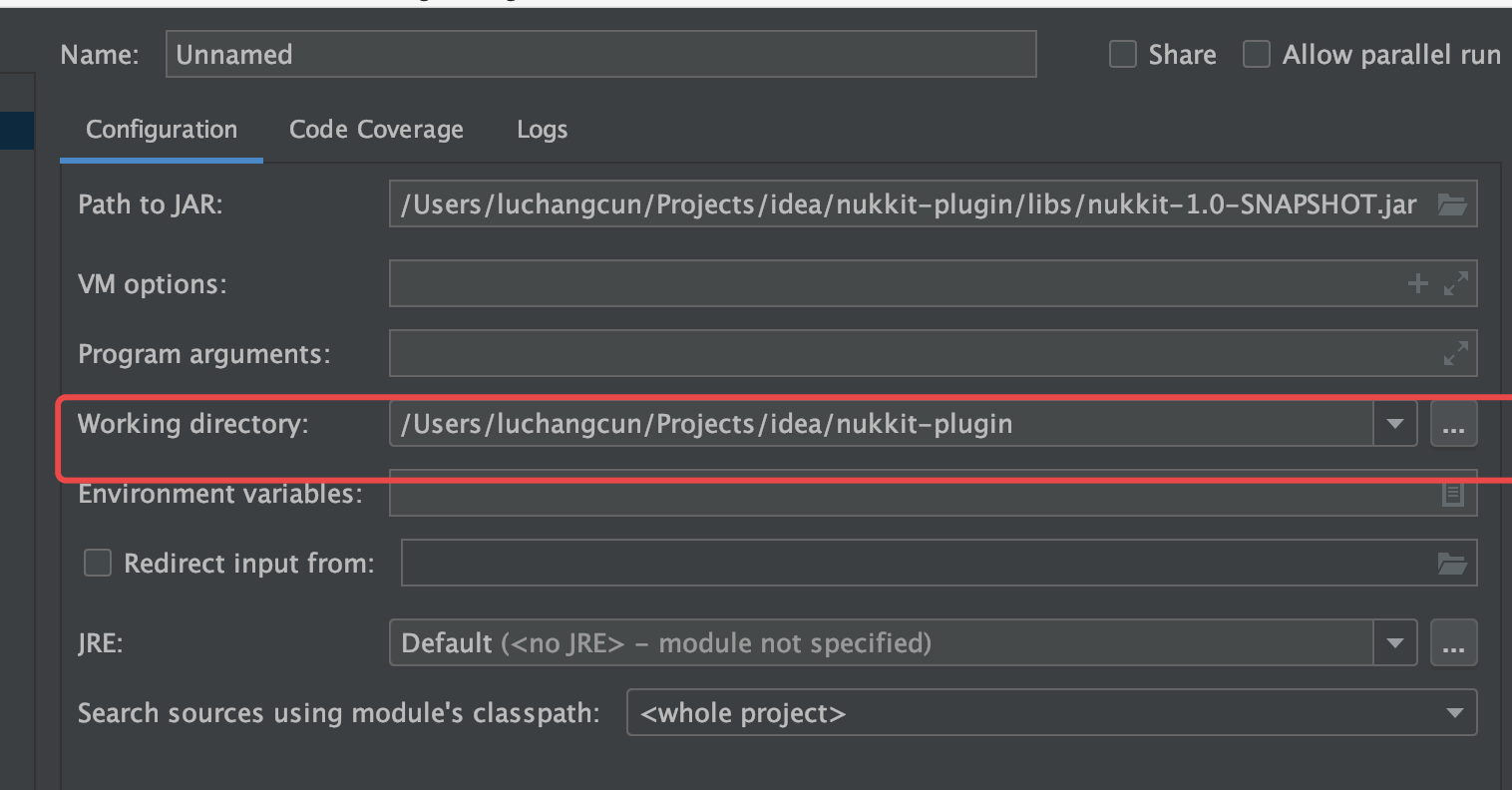Enable the Share checkbox
1512x790 pixels.
(x=1123, y=55)
